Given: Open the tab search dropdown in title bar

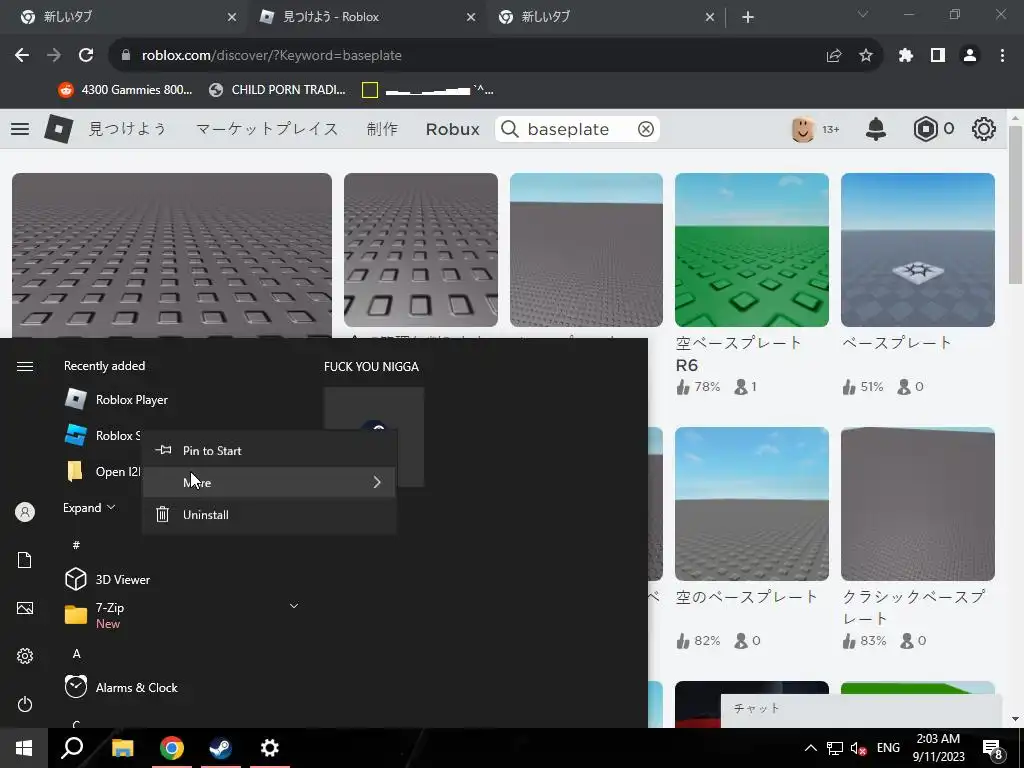Looking at the screenshot, I should coord(863,14).
